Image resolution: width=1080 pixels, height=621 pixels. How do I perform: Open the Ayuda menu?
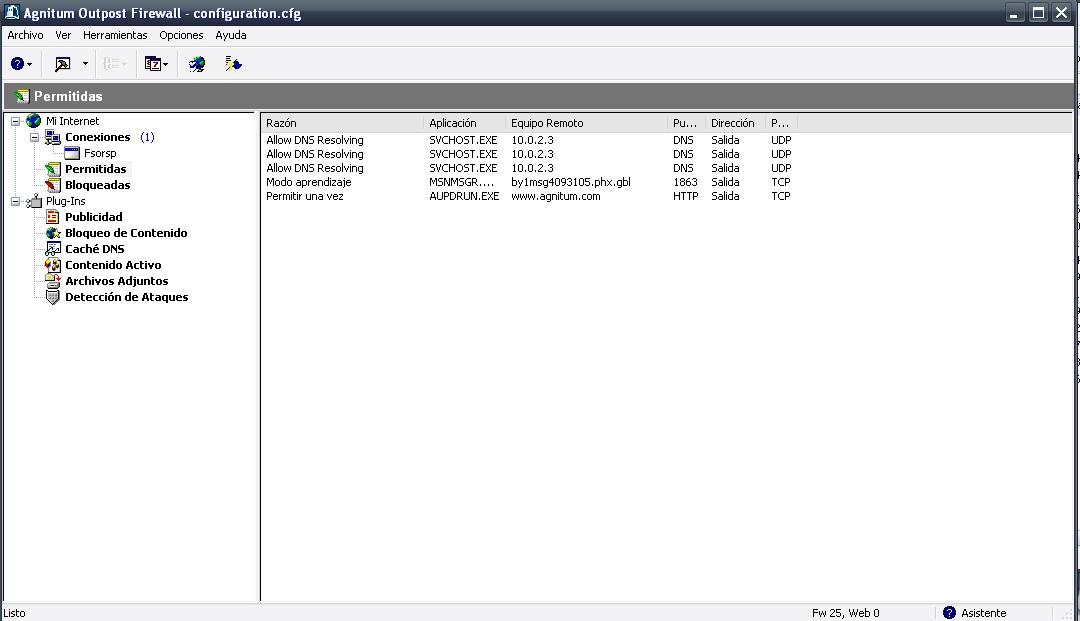(231, 35)
